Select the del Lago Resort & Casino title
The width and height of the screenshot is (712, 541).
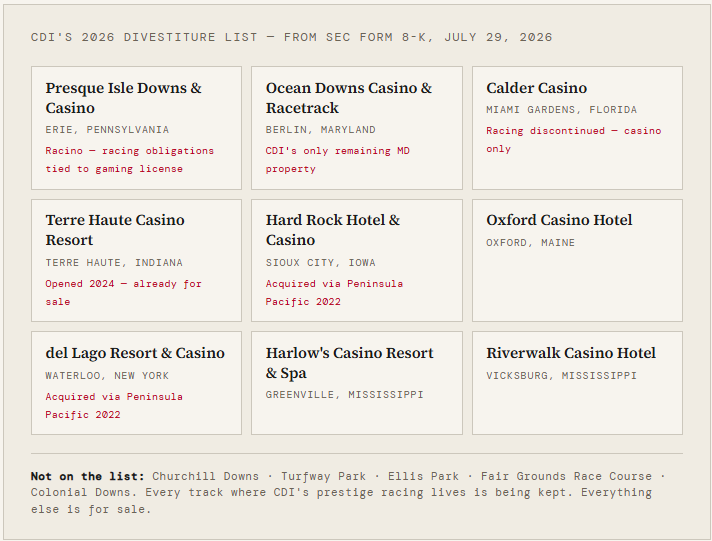pyautogui.click(x=135, y=353)
